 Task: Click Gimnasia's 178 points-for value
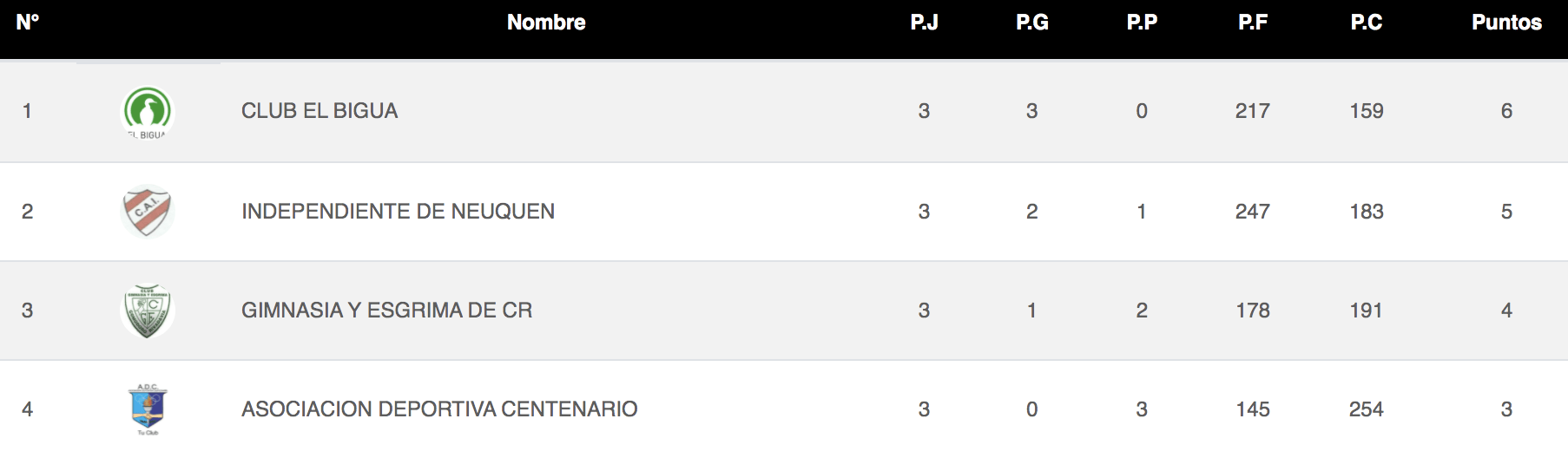[1253, 311]
